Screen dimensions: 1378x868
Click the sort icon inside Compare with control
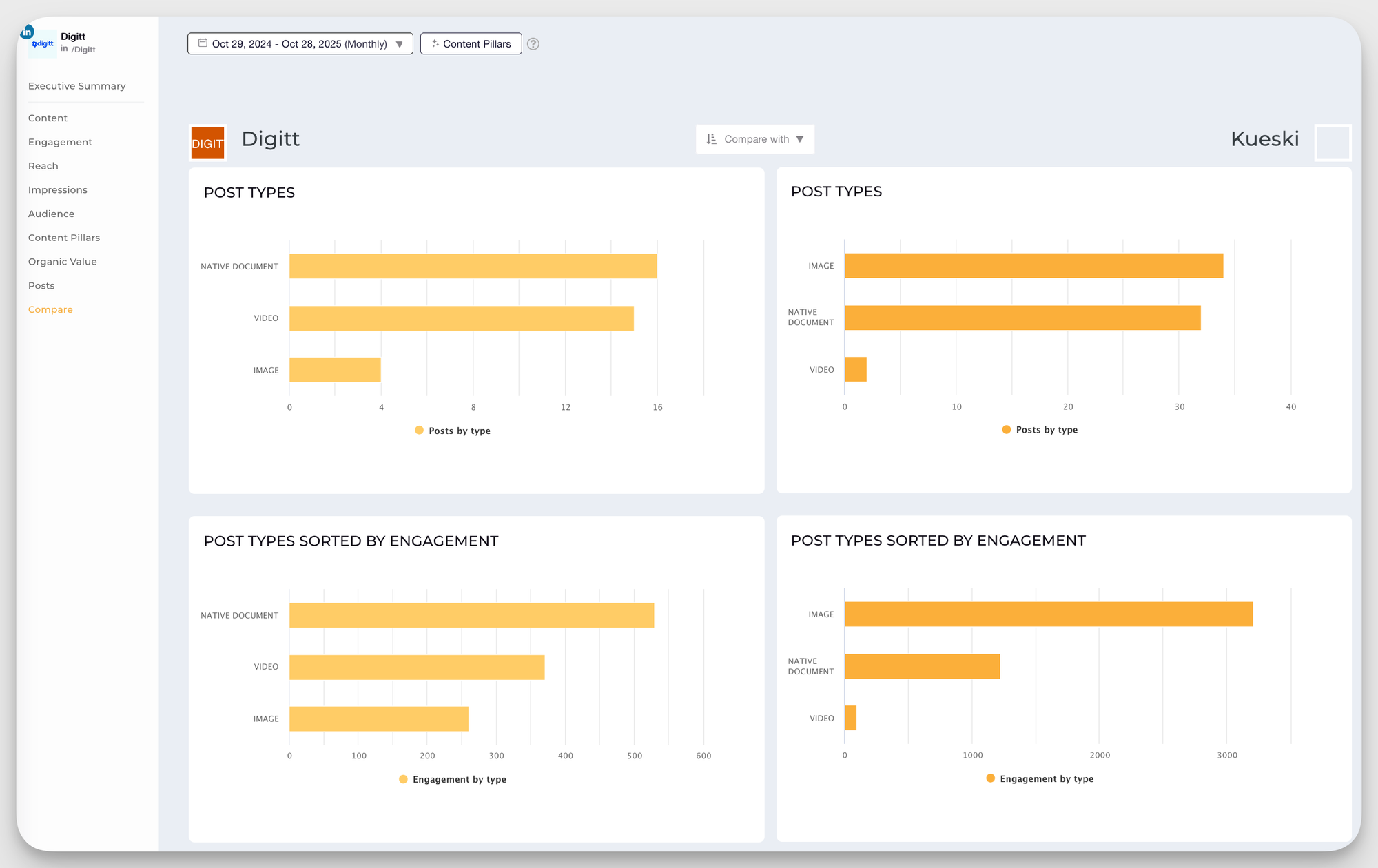tap(712, 138)
